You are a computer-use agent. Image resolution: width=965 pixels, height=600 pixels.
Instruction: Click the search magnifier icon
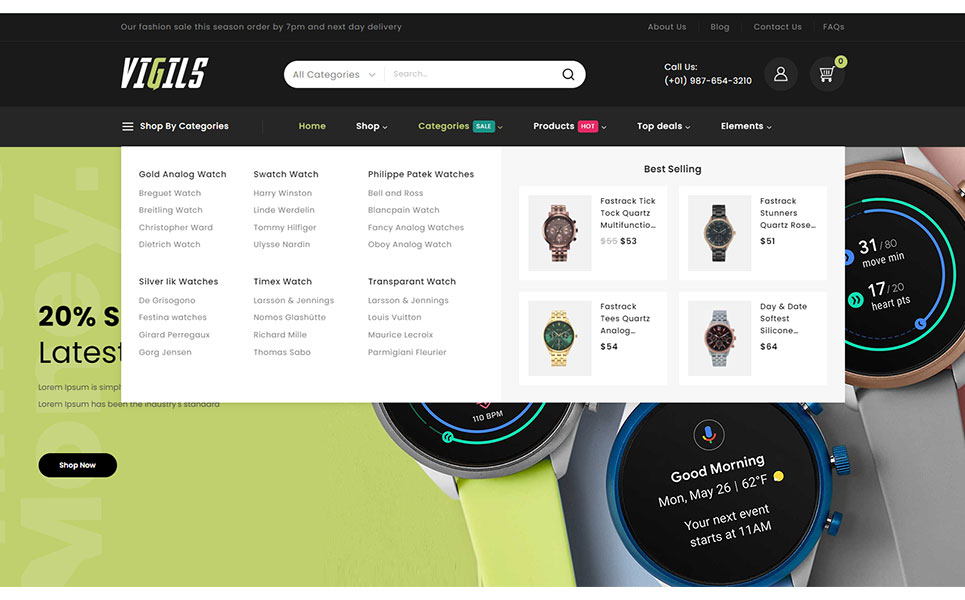tap(568, 74)
